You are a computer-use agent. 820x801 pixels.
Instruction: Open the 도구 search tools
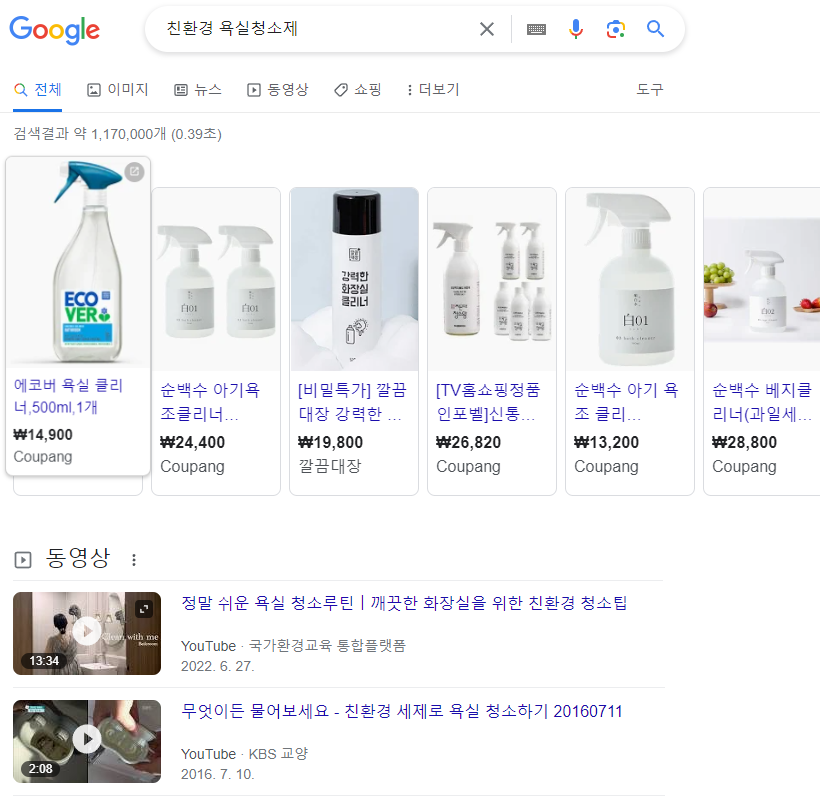click(650, 89)
